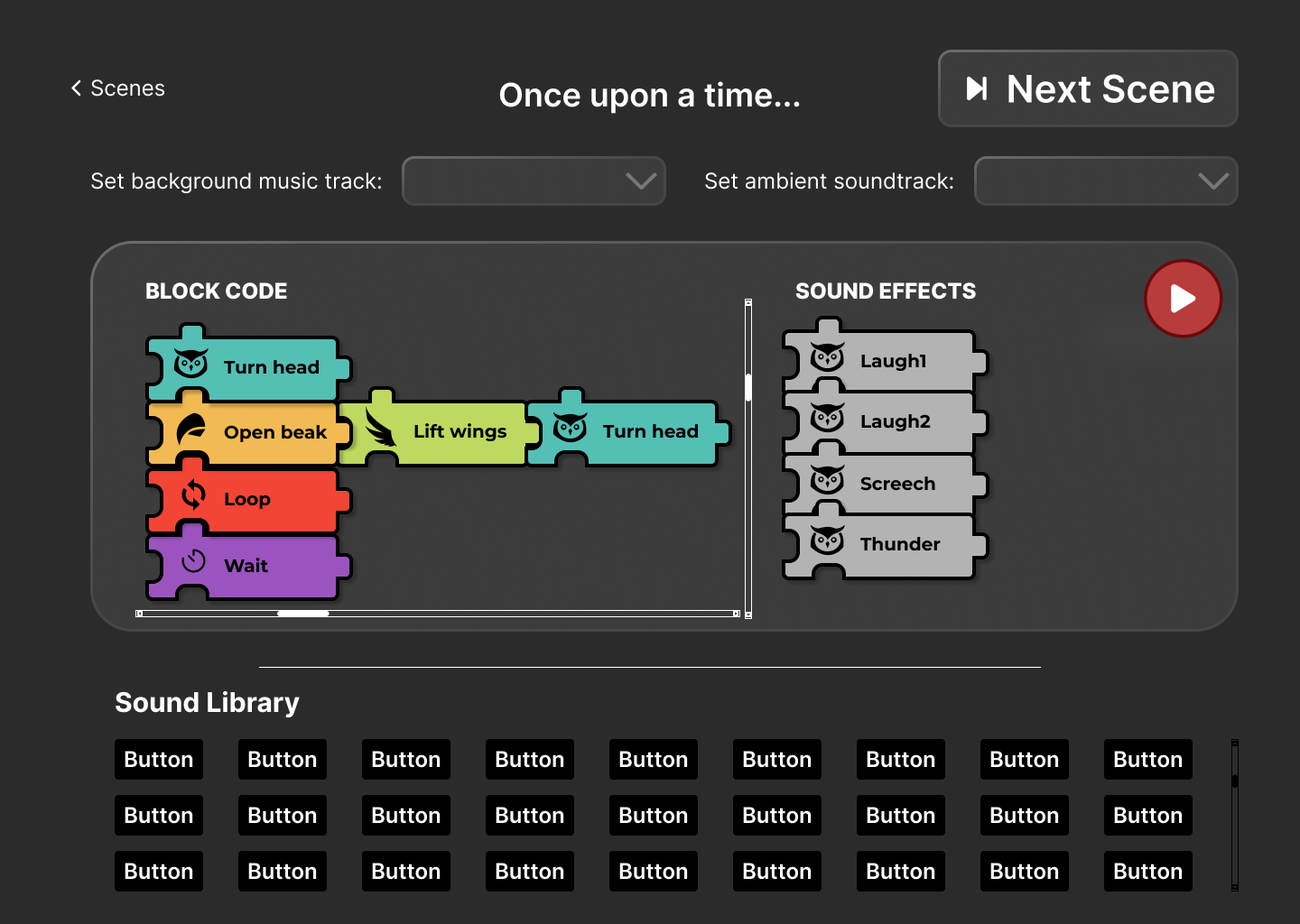Screen dimensions: 1300x924
Task: Click the owl icon on Thunder block
Action: (x=827, y=541)
